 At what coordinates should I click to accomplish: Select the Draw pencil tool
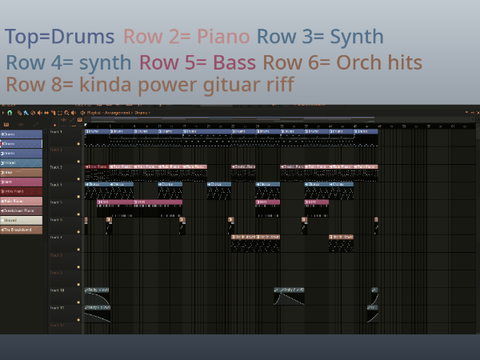[x=20, y=113]
